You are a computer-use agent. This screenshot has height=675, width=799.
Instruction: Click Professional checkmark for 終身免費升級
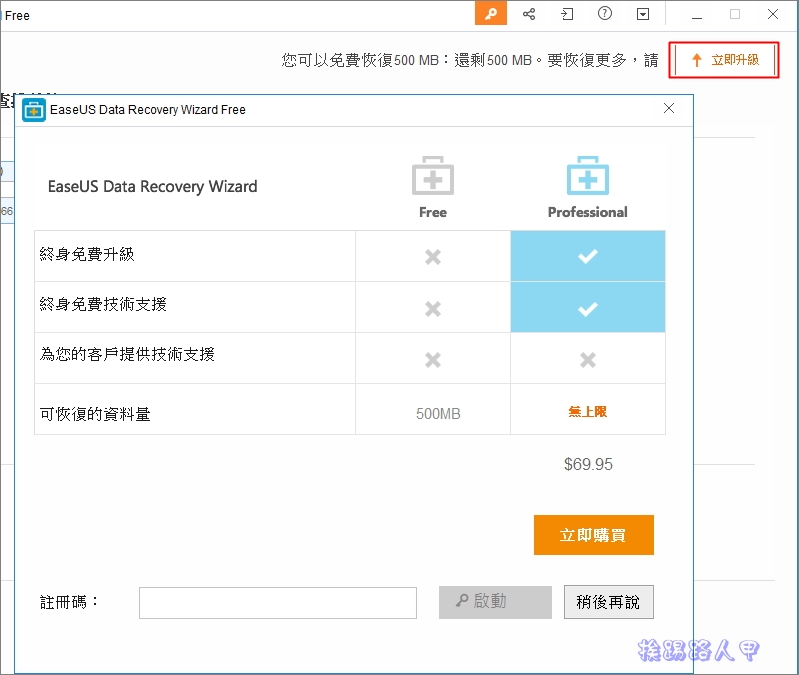point(588,256)
